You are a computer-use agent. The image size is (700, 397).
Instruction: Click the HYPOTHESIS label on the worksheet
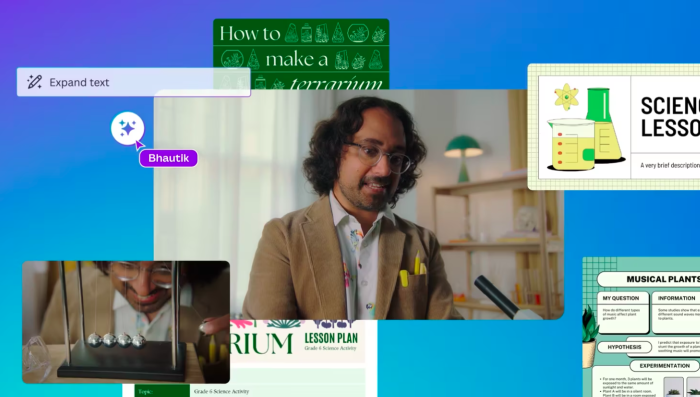pyautogui.click(x=624, y=347)
